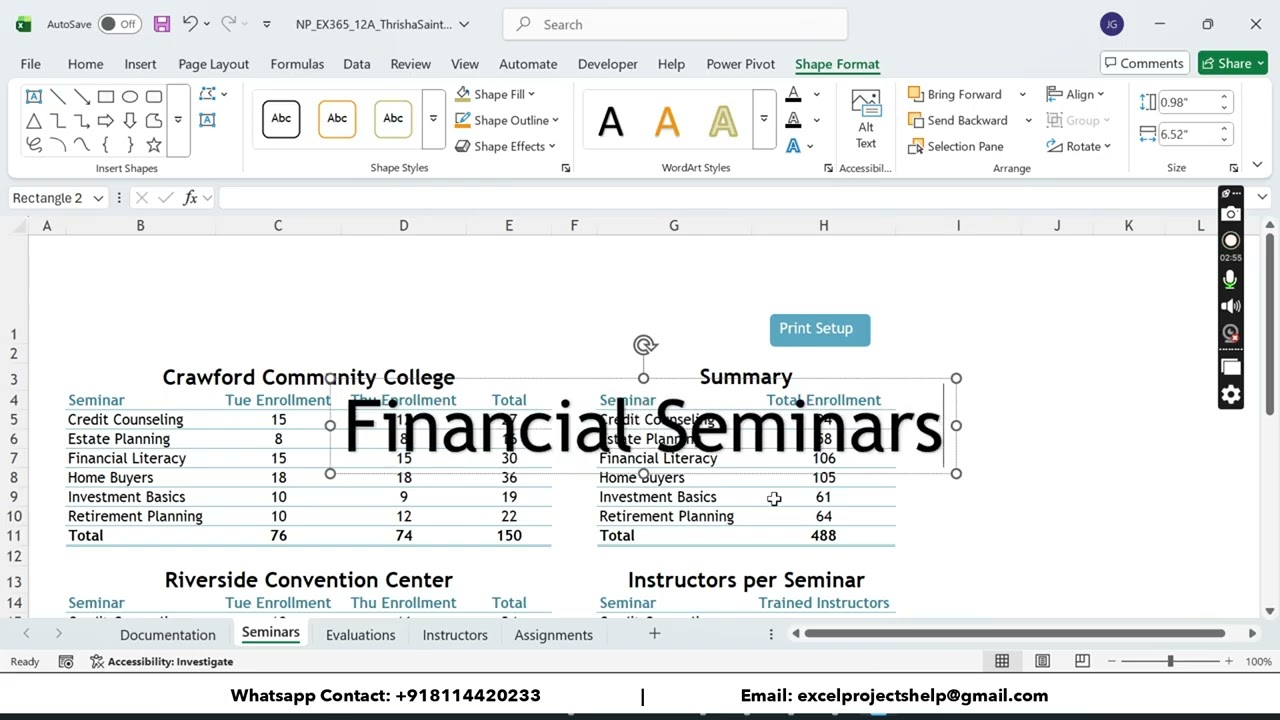
Task: Click Accessibility: Investigate in status bar
Action: click(161, 661)
